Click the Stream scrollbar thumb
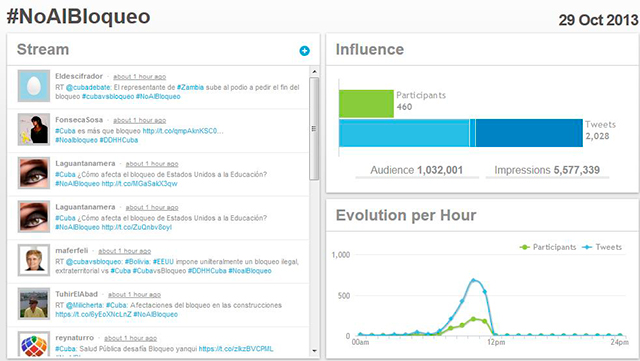The width and height of the screenshot is (640, 361). tap(314, 129)
